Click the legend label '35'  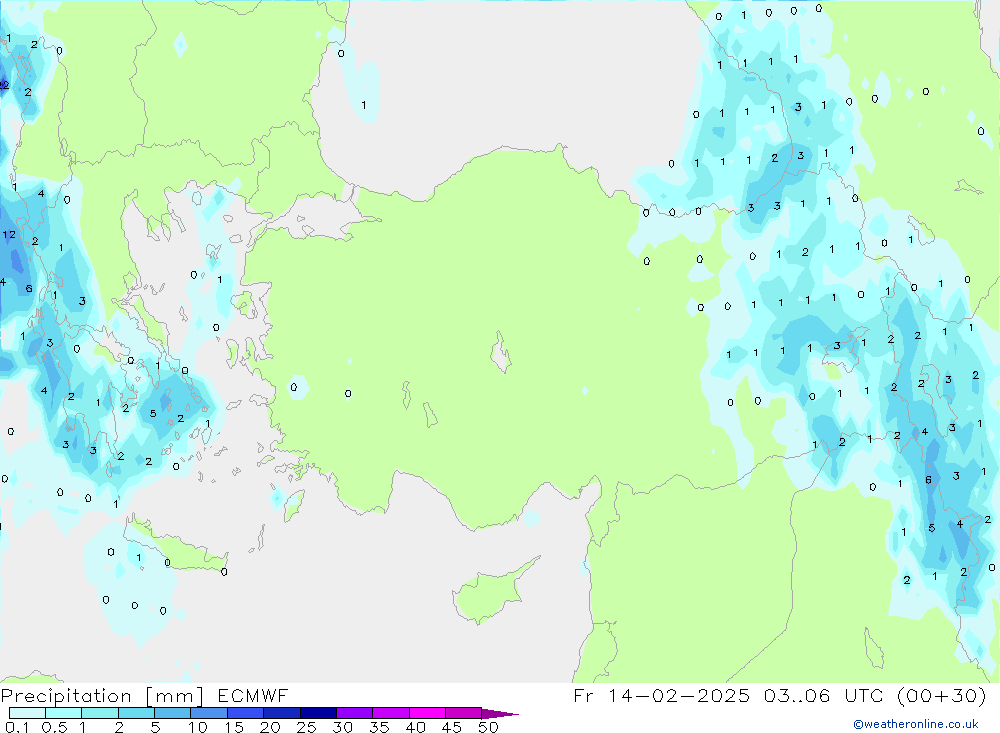[x=379, y=727]
